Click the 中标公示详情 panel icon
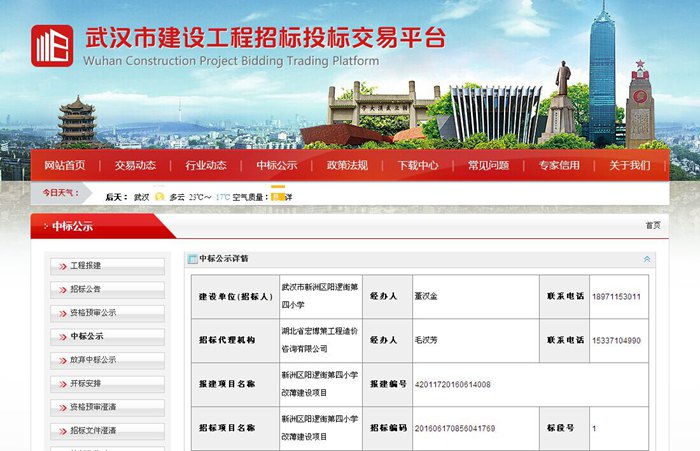 [x=193, y=259]
